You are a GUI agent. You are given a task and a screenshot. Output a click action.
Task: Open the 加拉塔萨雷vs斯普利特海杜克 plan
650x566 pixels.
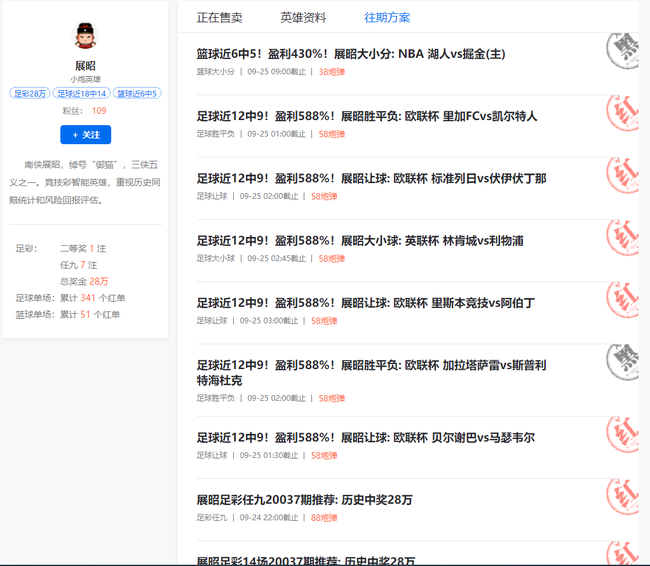371,373
